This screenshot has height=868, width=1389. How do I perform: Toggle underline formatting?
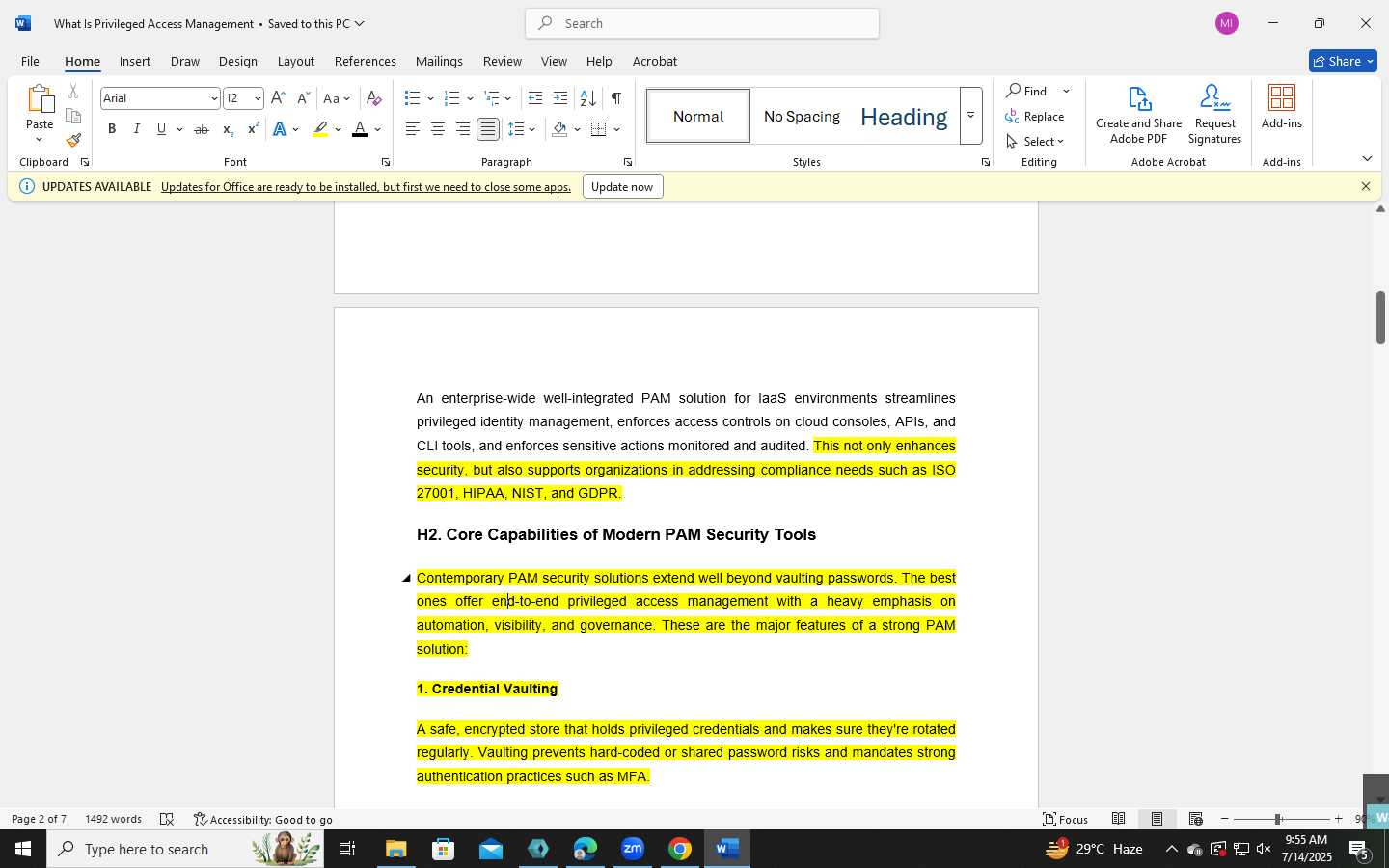(161, 129)
